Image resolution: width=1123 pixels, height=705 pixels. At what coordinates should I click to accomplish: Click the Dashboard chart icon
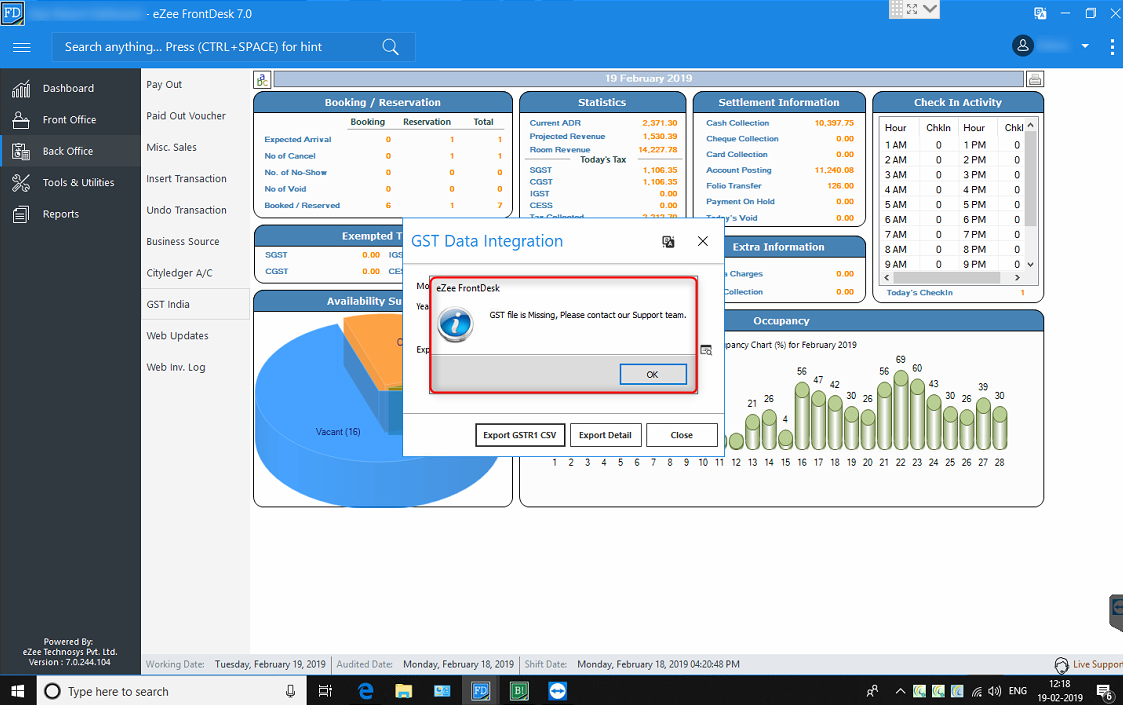pos(21,89)
